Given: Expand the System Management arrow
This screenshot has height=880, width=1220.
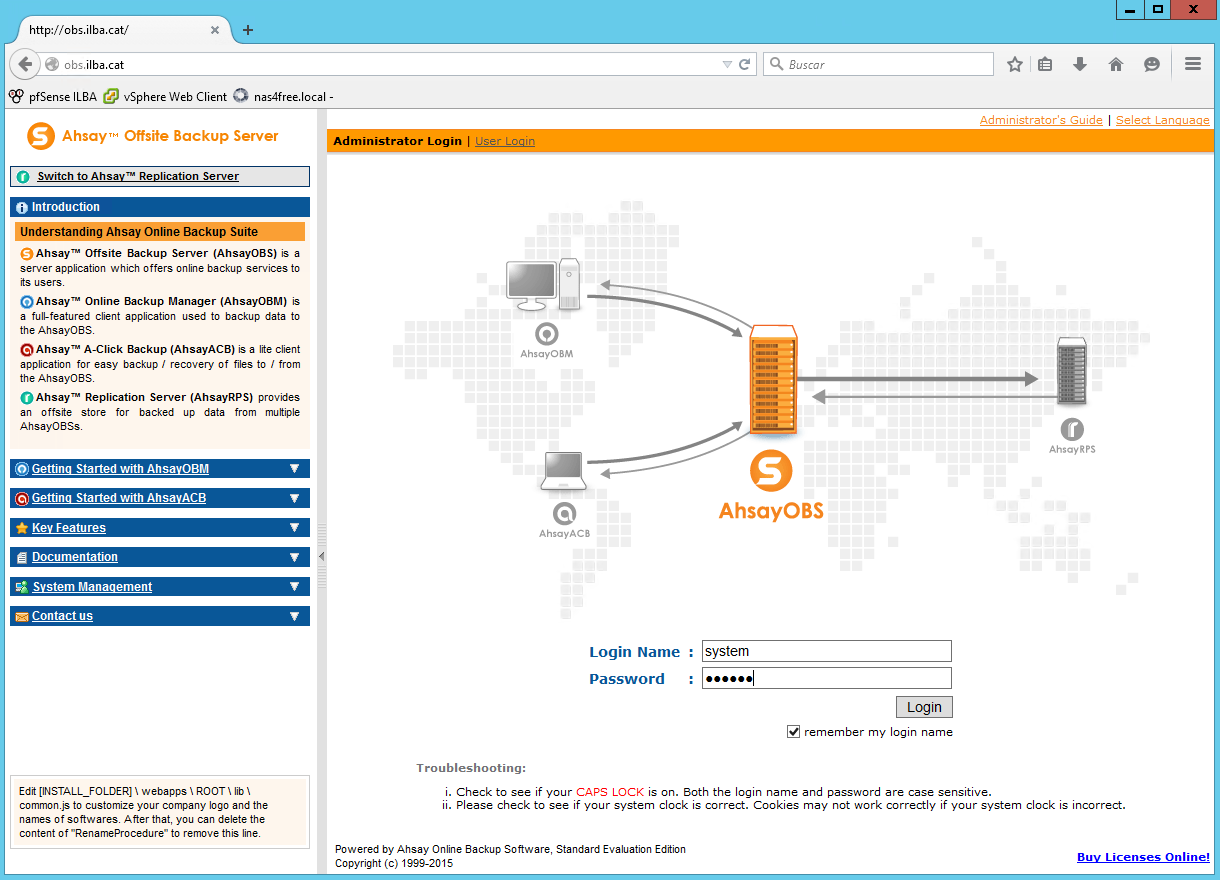Looking at the screenshot, I should (294, 586).
